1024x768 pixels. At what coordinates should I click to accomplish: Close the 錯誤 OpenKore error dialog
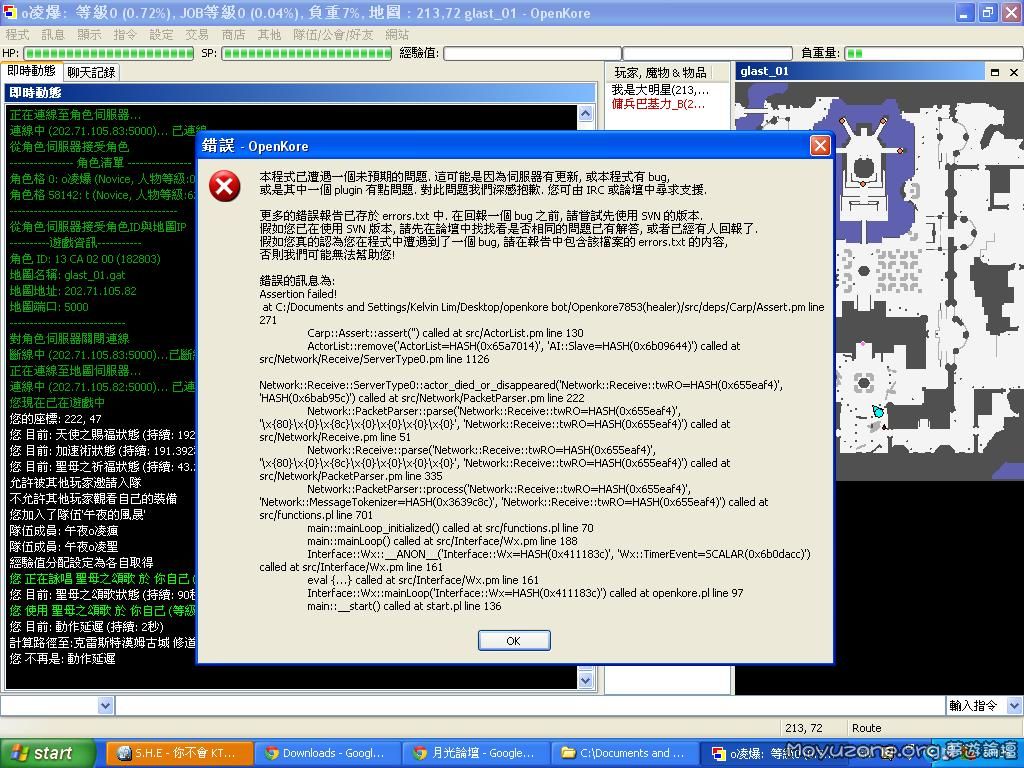(x=820, y=146)
